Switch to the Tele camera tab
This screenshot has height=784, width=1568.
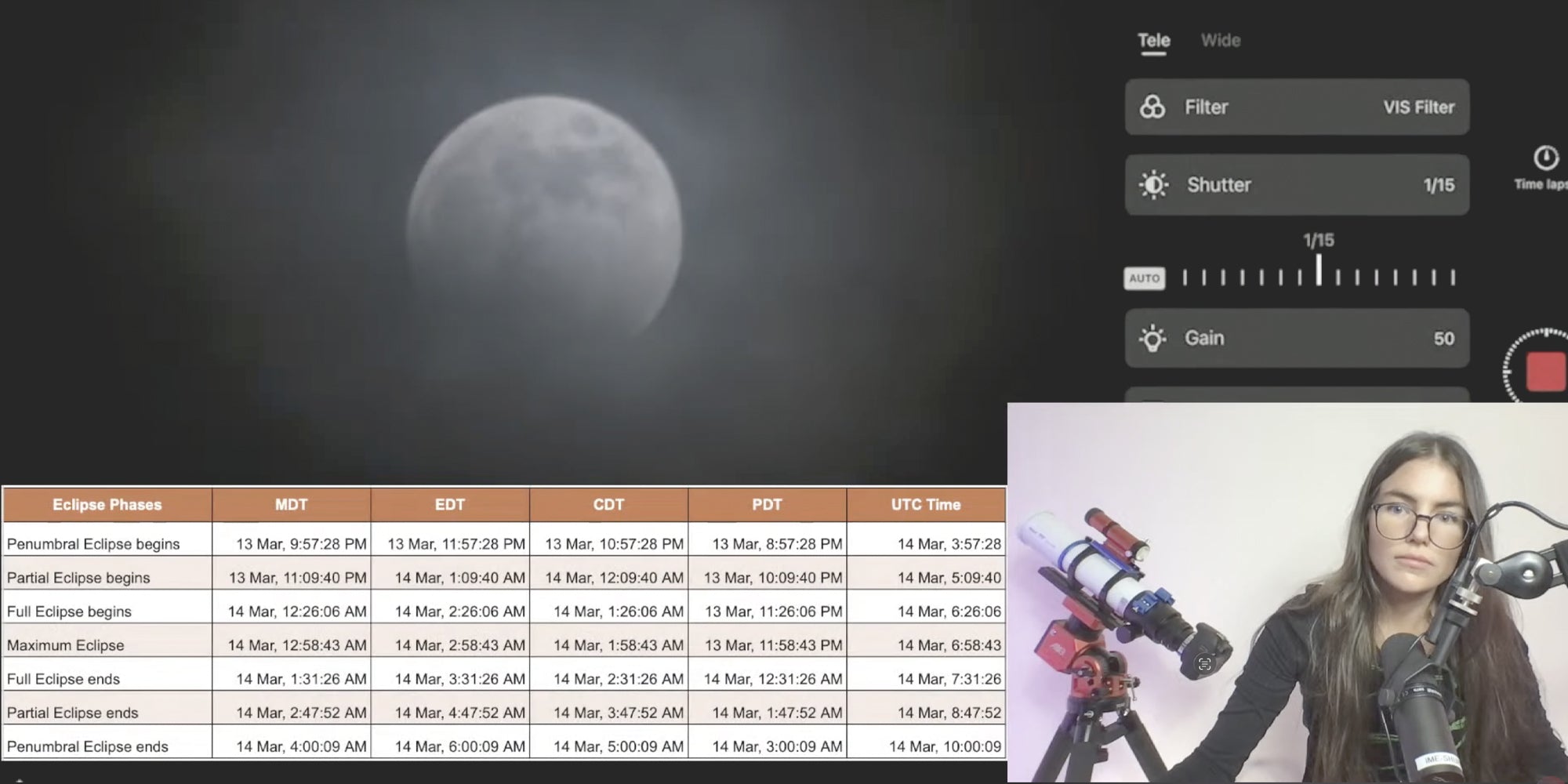(1154, 41)
